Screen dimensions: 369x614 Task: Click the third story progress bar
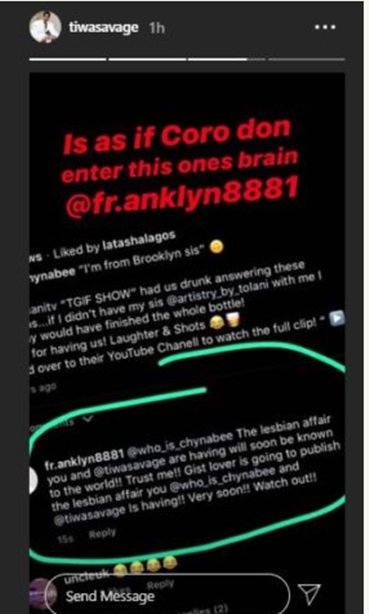click(226, 60)
